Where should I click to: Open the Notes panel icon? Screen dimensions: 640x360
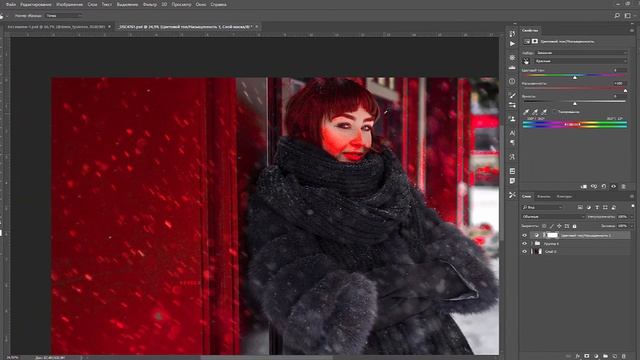(x=512, y=181)
